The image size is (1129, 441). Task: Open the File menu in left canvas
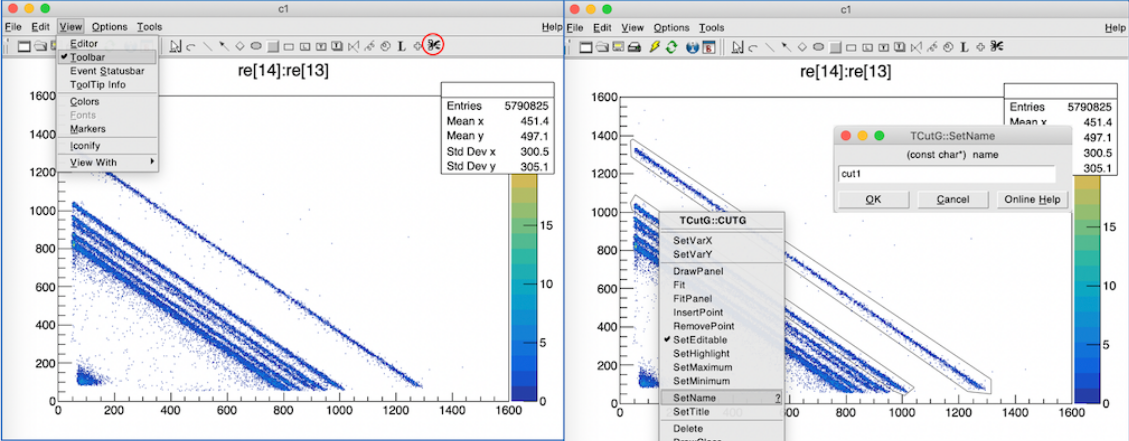point(13,27)
